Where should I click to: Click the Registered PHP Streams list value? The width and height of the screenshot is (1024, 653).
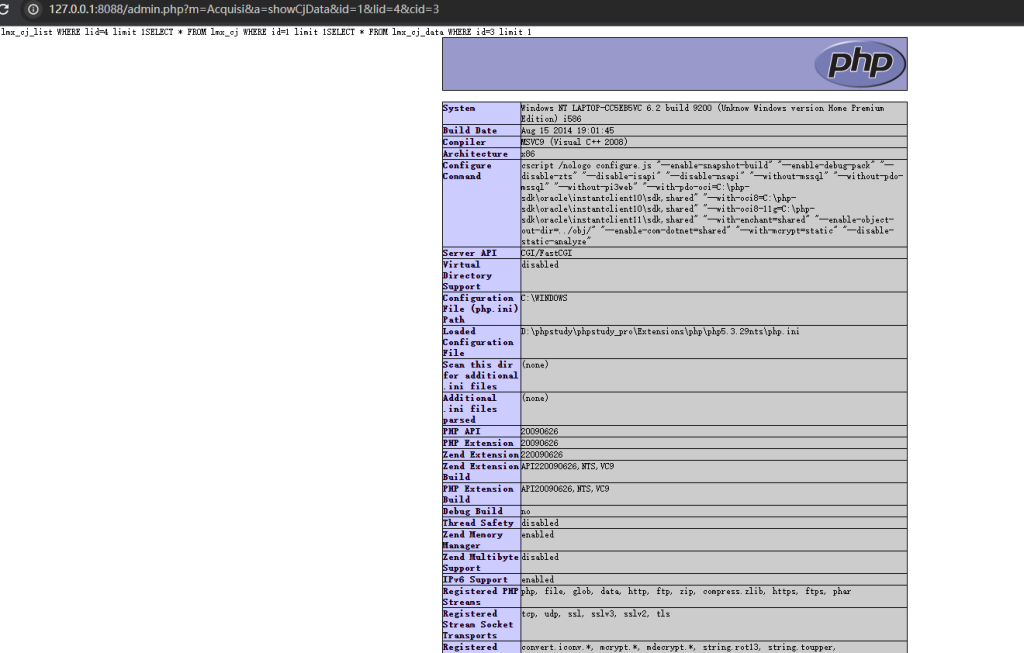[686, 591]
